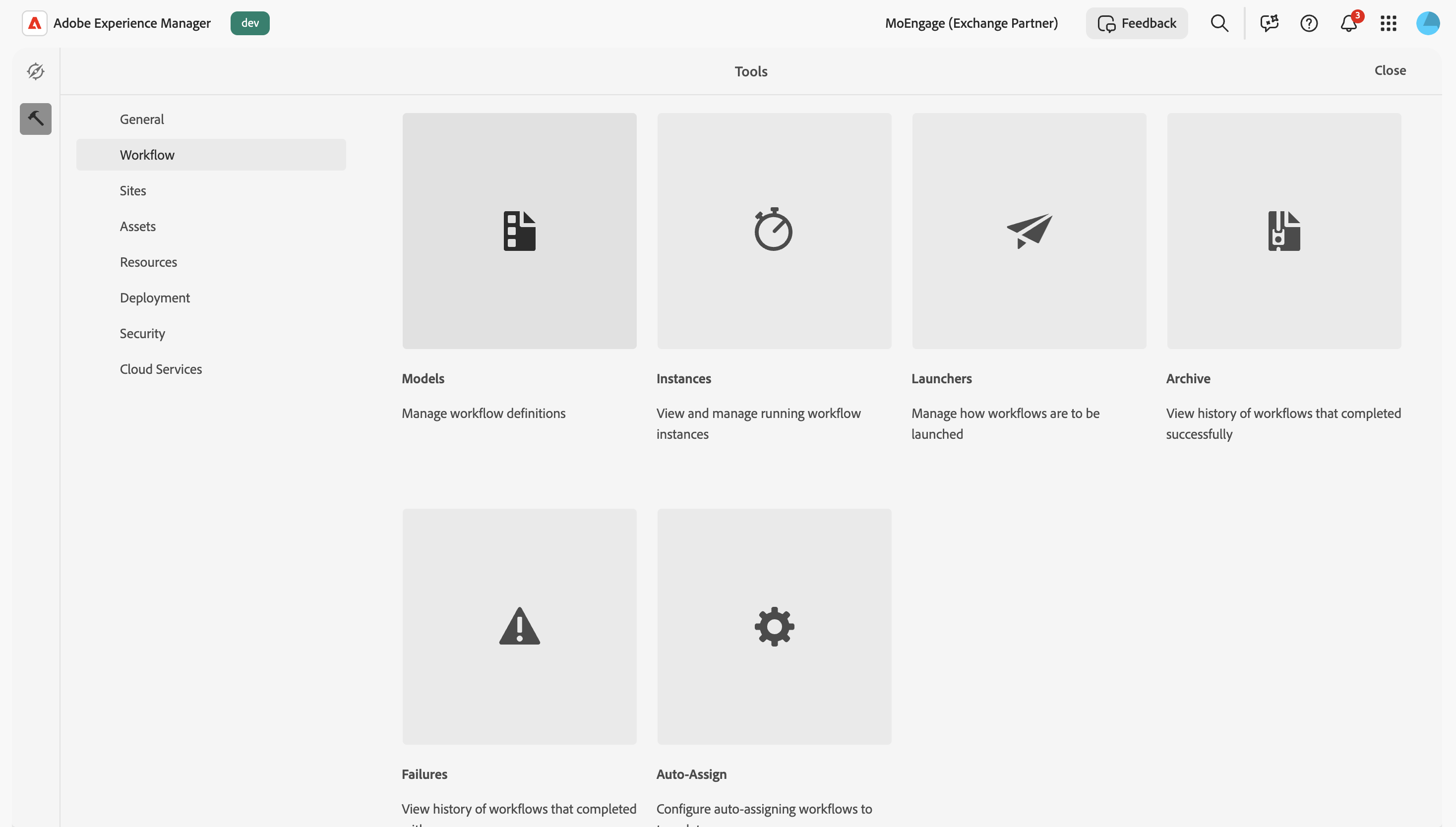This screenshot has height=827, width=1456.
Task: Click the dev environment badge
Action: (x=250, y=23)
